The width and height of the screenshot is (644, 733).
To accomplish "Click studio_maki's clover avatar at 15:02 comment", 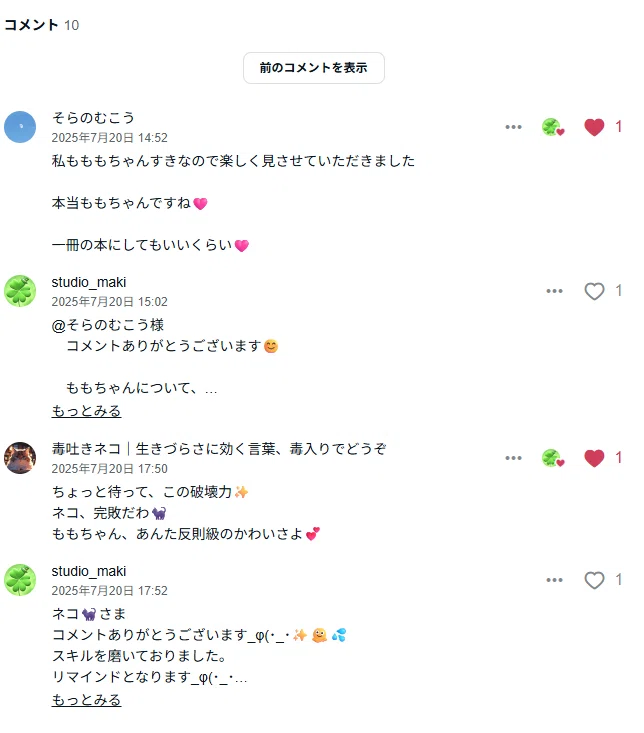I will click(20, 291).
